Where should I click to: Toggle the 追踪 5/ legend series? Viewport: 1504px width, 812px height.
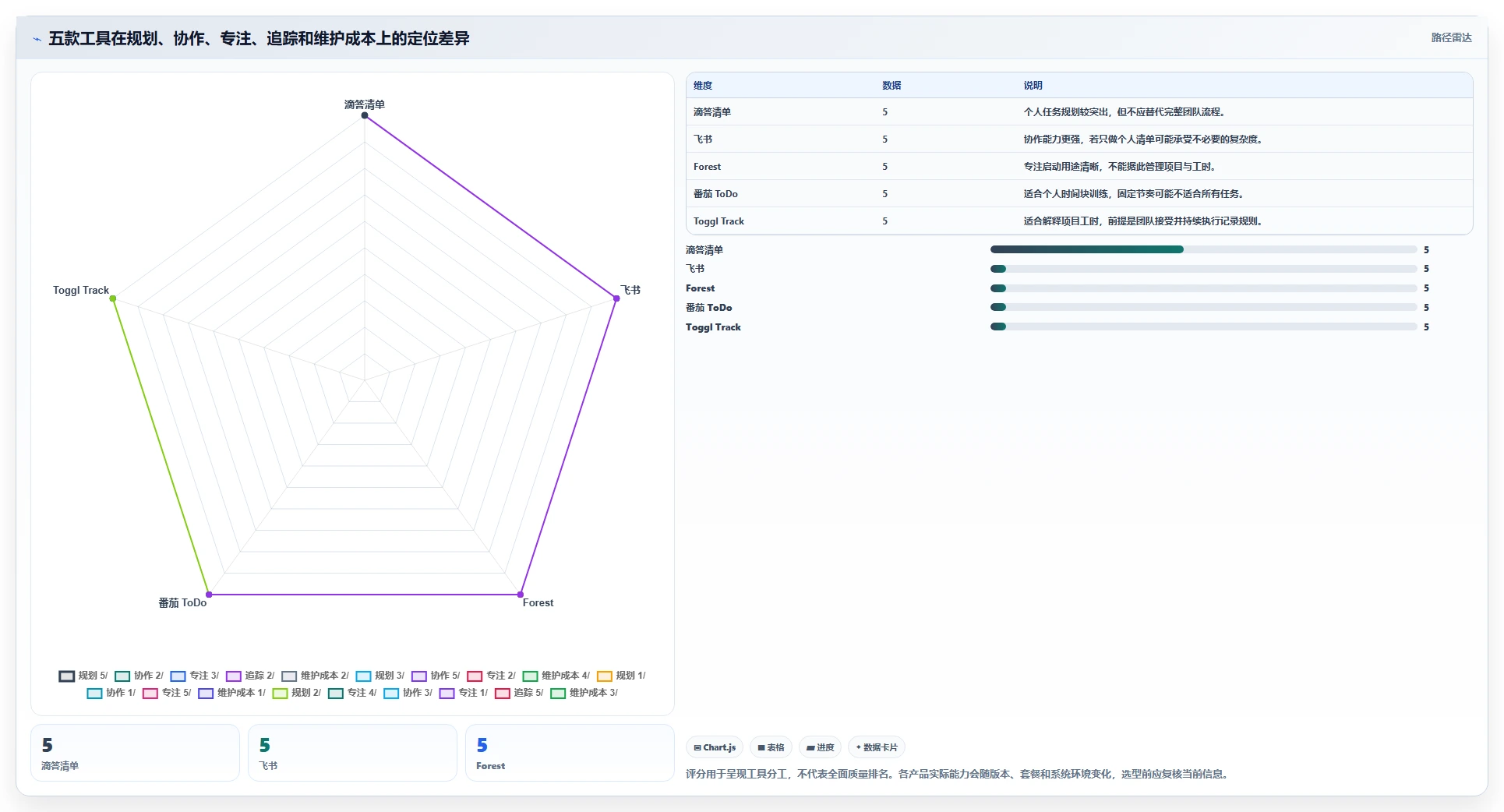coord(519,693)
